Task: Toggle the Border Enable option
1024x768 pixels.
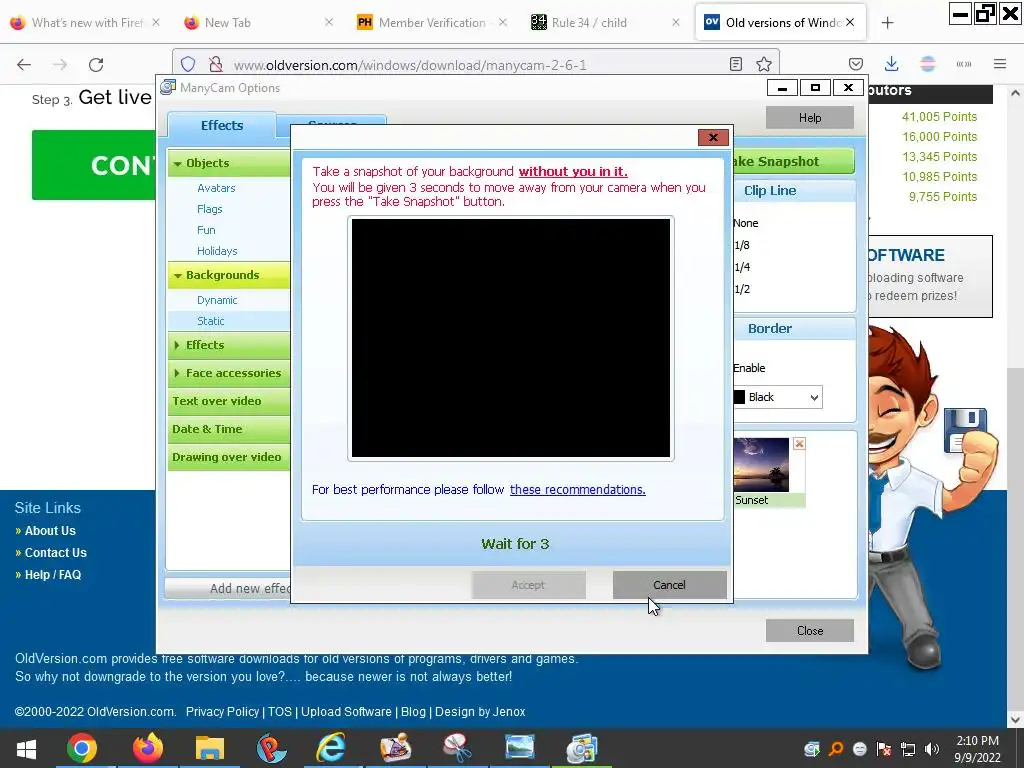Action: 749,368
